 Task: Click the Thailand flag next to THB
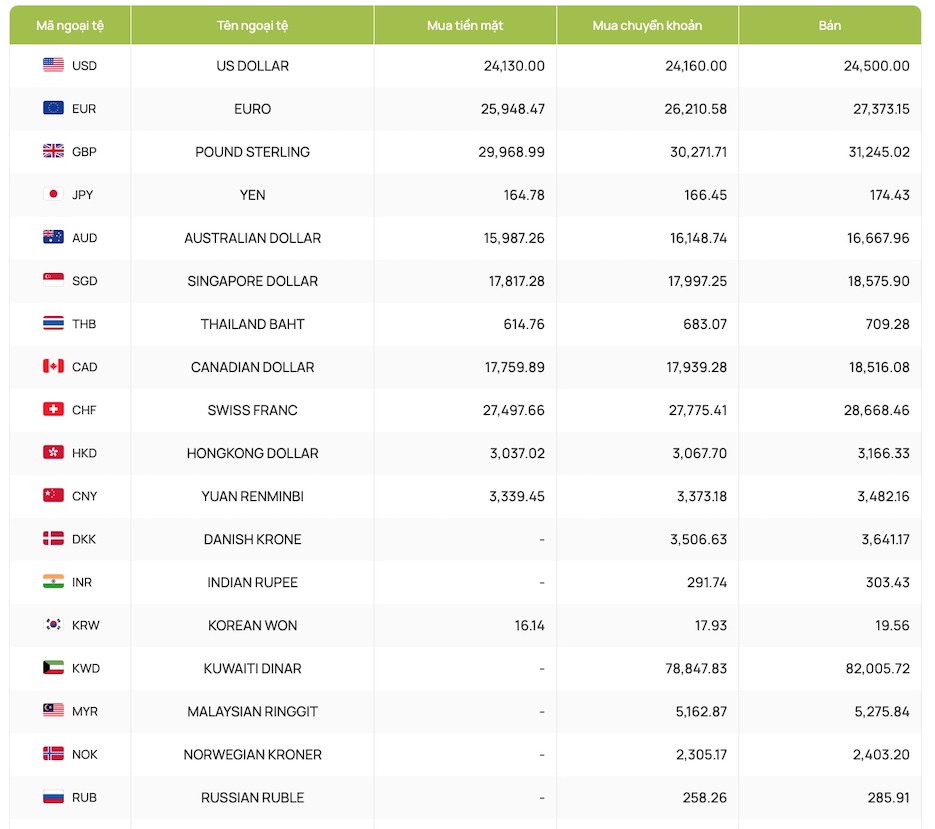53,323
